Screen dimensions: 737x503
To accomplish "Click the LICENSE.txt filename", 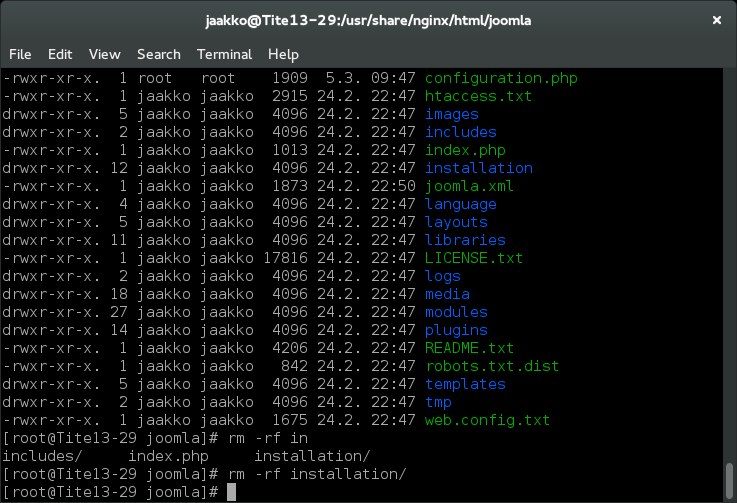I will [474, 258].
